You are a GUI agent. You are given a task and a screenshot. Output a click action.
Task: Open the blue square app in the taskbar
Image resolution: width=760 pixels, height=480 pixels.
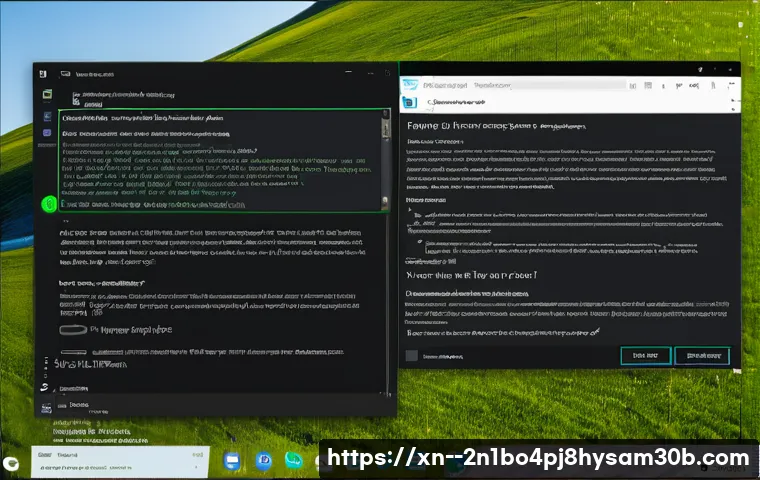tap(232, 461)
